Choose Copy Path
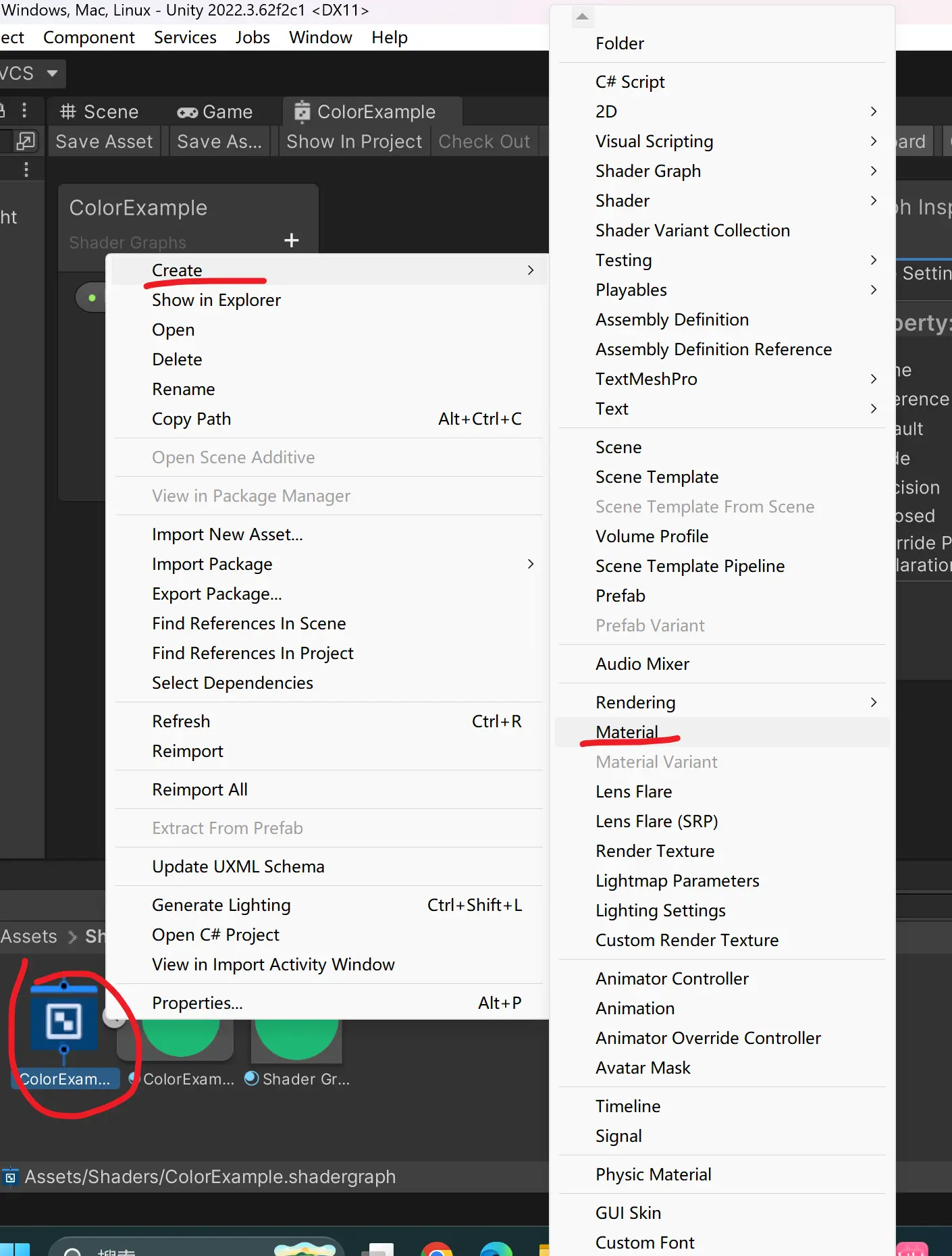Viewport: 952px width, 1256px height. 329,419
